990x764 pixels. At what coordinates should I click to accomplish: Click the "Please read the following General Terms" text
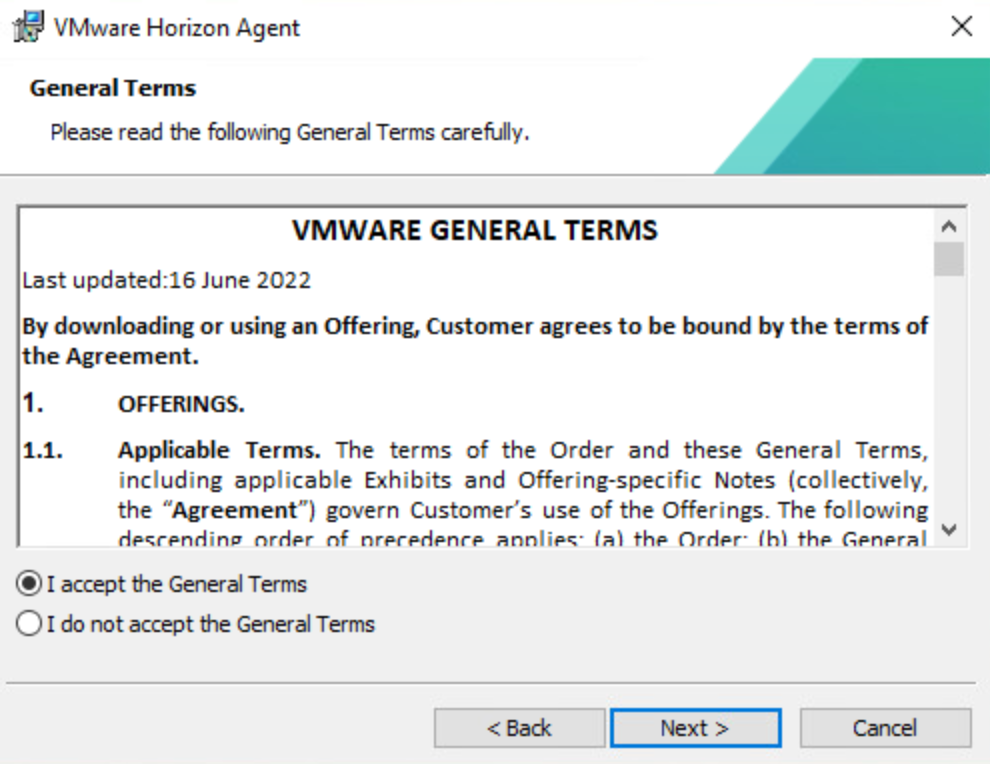[x=289, y=132]
